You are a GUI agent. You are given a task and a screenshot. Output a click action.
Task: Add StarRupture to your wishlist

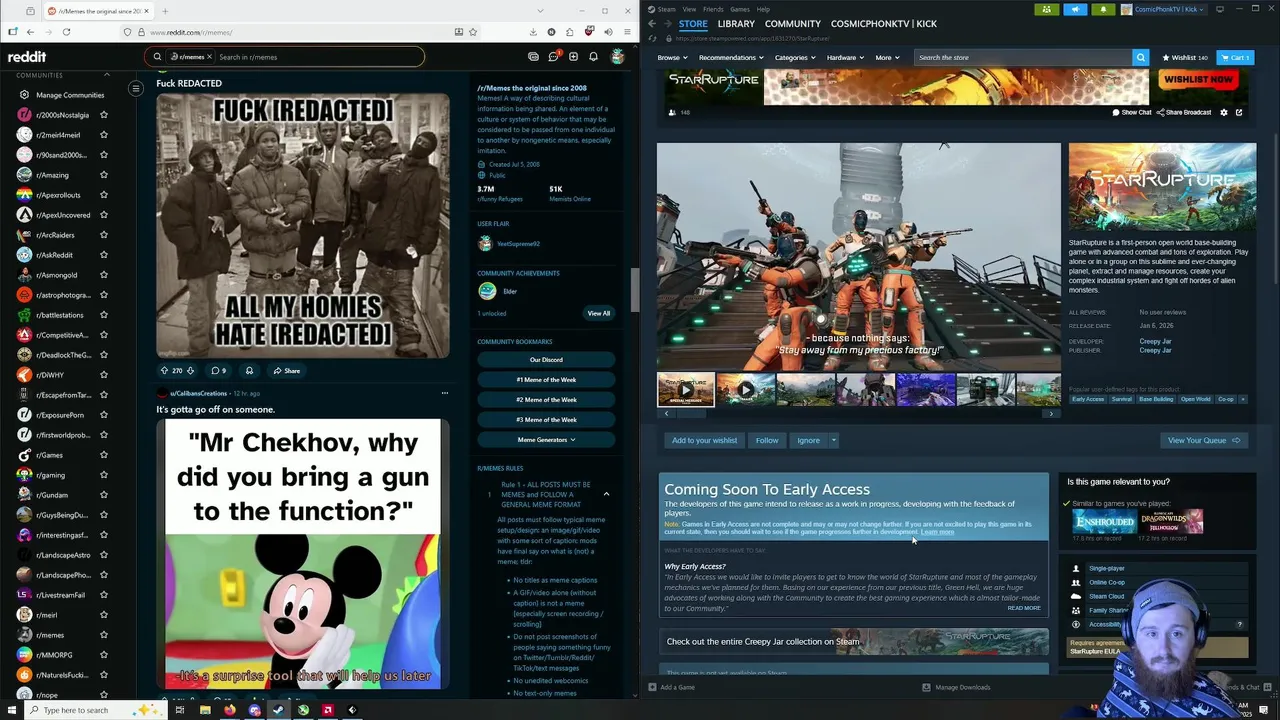tap(704, 440)
